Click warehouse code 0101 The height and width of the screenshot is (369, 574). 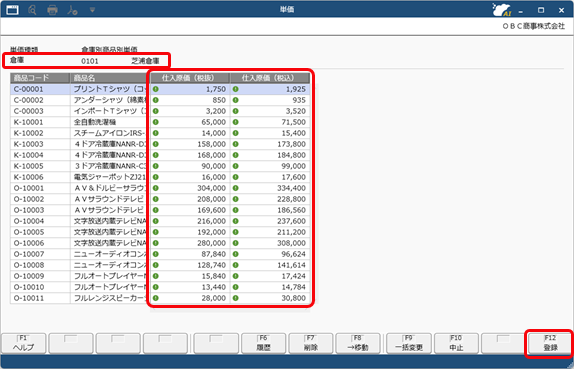(x=90, y=61)
